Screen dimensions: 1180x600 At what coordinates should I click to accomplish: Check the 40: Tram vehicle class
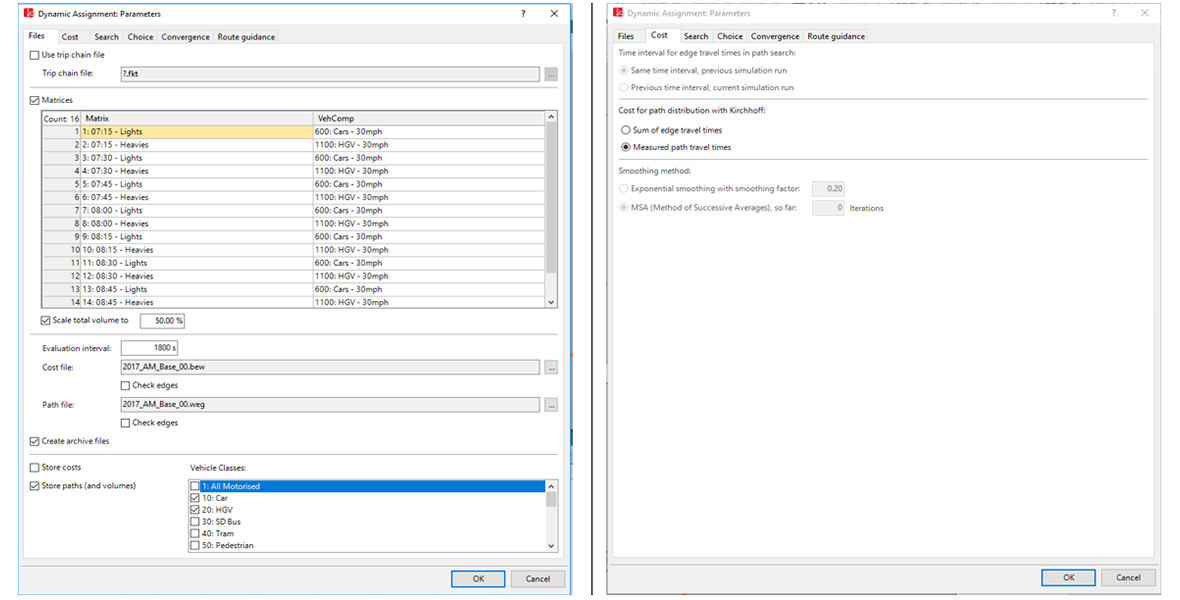click(x=195, y=534)
